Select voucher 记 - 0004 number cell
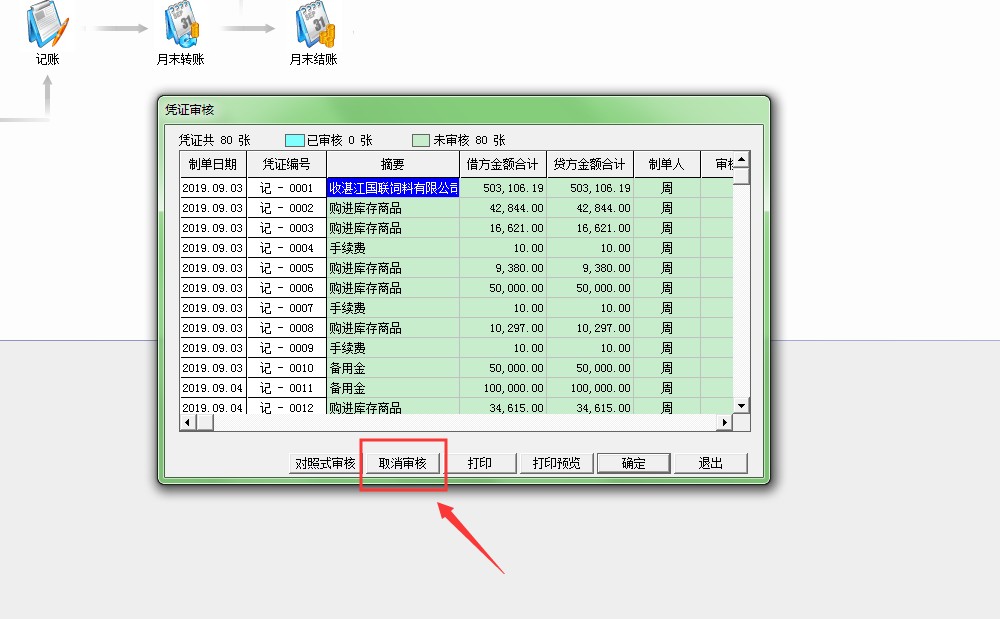This screenshot has height=619, width=1000. pos(287,248)
